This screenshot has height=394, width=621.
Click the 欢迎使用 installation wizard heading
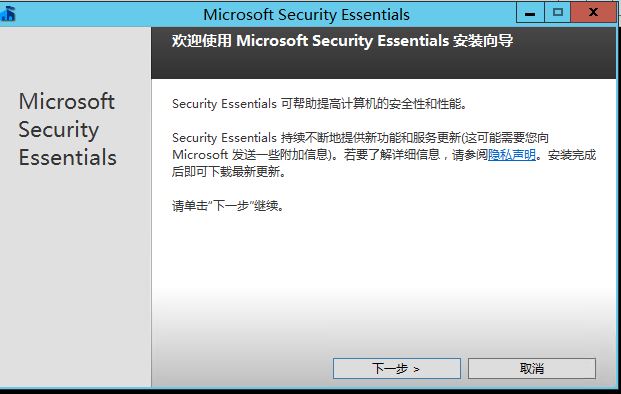343,41
